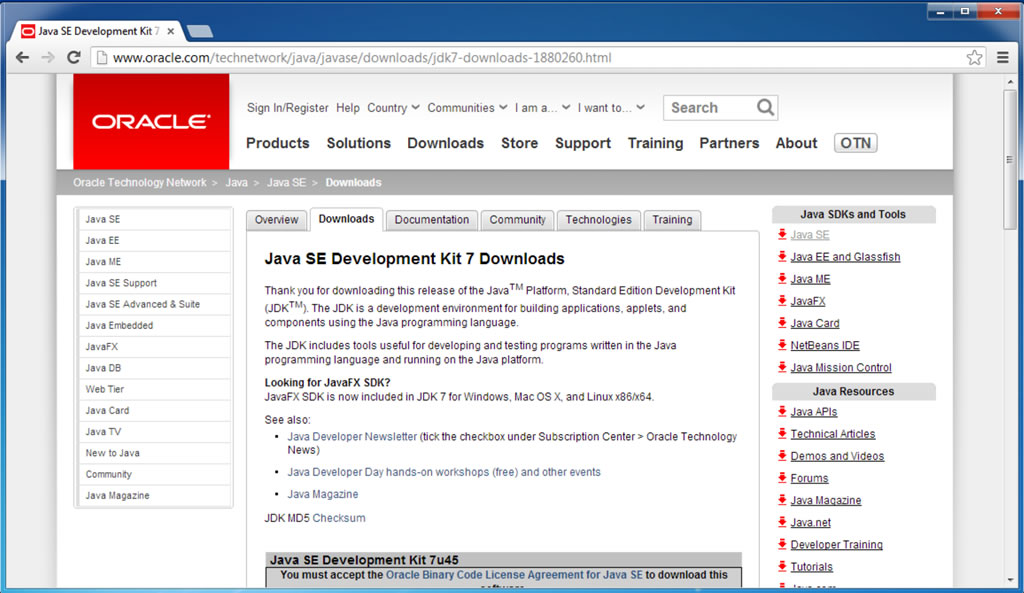Click the page icon in address bar
Viewport: 1024px width, 593px height.
[x=101, y=57]
